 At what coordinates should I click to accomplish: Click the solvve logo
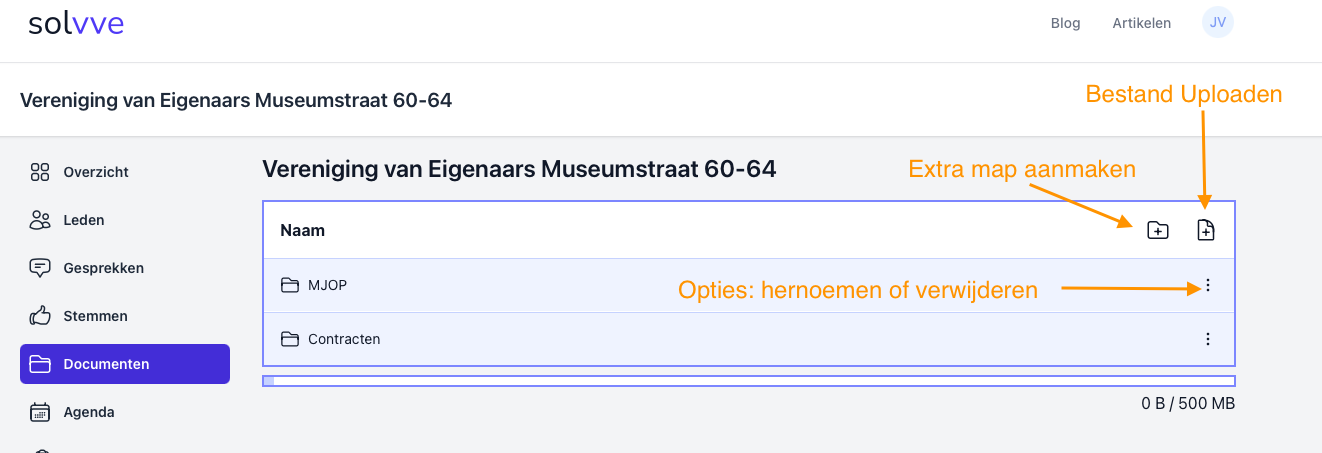(76, 23)
